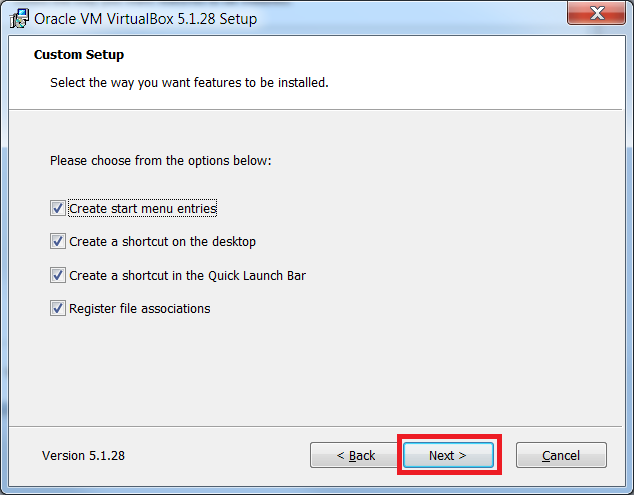Viewport: 634px width, 495px height.
Task: Disable the Quick Launch Bar shortcut checkbox
Action: pyautogui.click(x=58, y=275)
